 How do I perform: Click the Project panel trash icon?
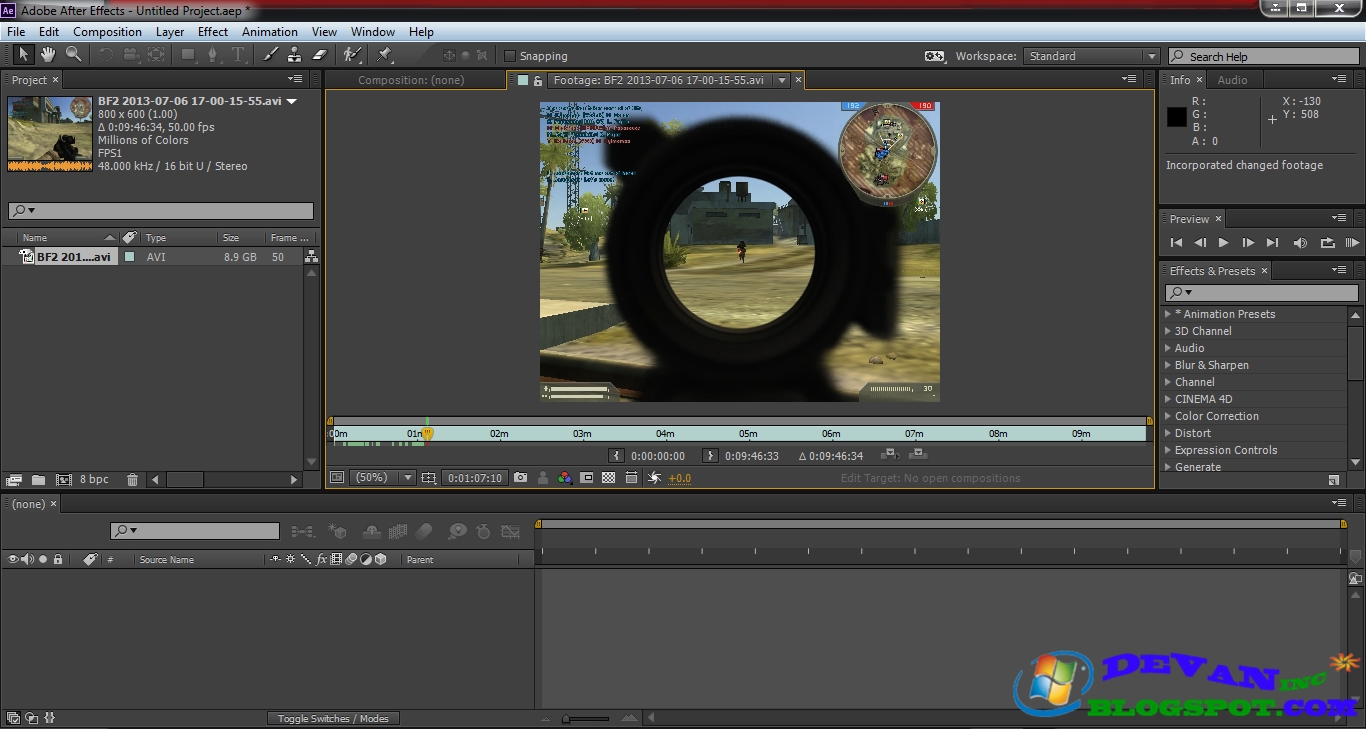coord(132,480)
